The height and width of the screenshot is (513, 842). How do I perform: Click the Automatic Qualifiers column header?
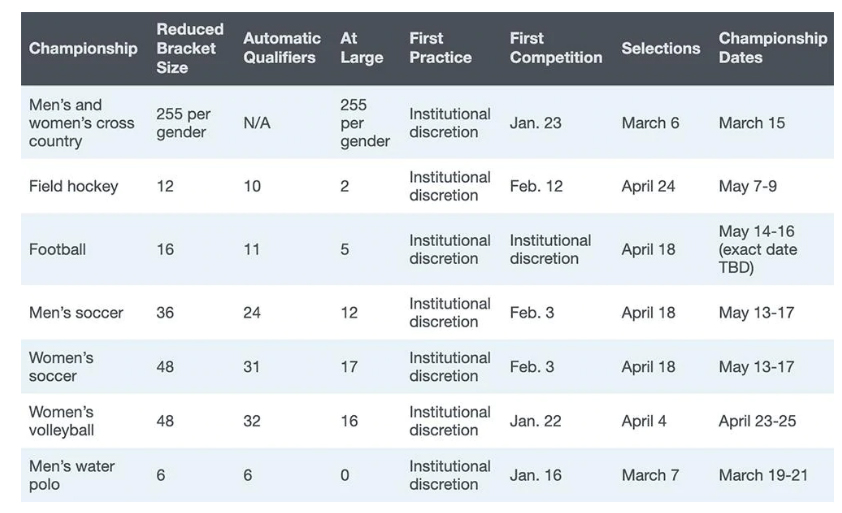282,48
